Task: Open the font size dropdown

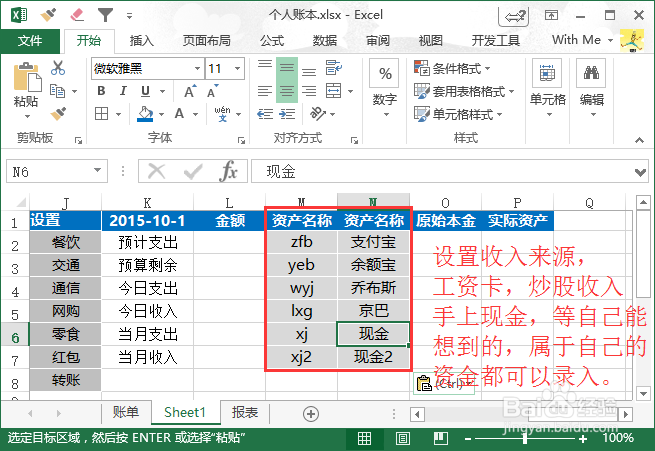Action: pyautogui.click(x=238, y=68)
